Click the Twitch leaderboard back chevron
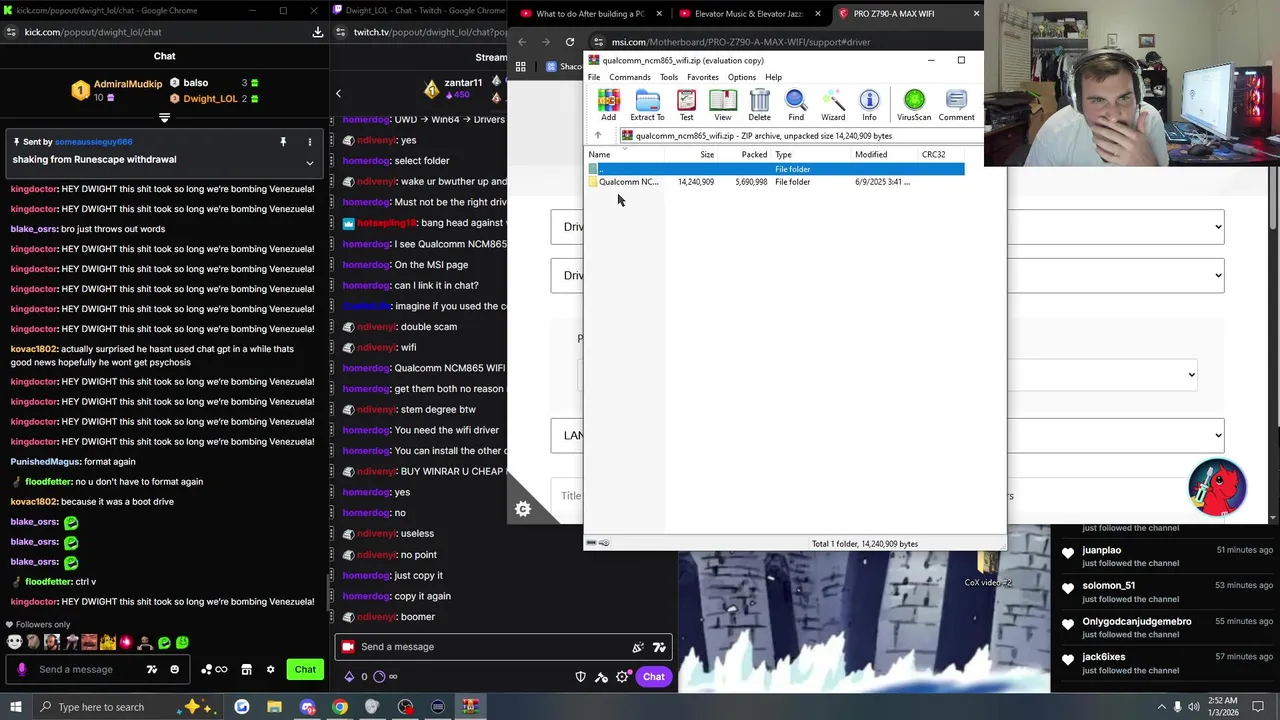This screenshot has width=1280, height=720. pyautogui.click(x=338, y=94)
